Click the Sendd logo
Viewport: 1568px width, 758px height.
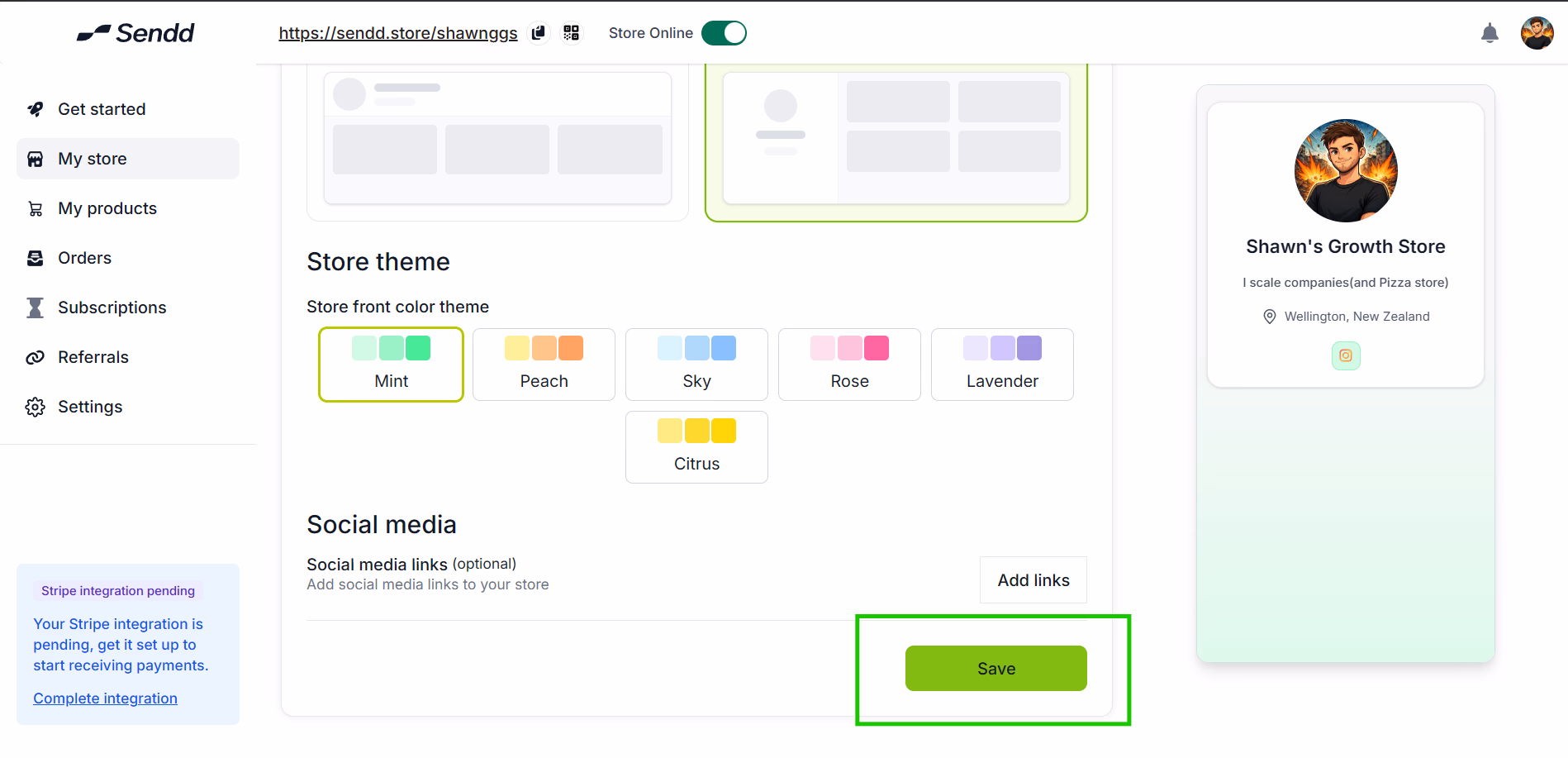point(135,33)
